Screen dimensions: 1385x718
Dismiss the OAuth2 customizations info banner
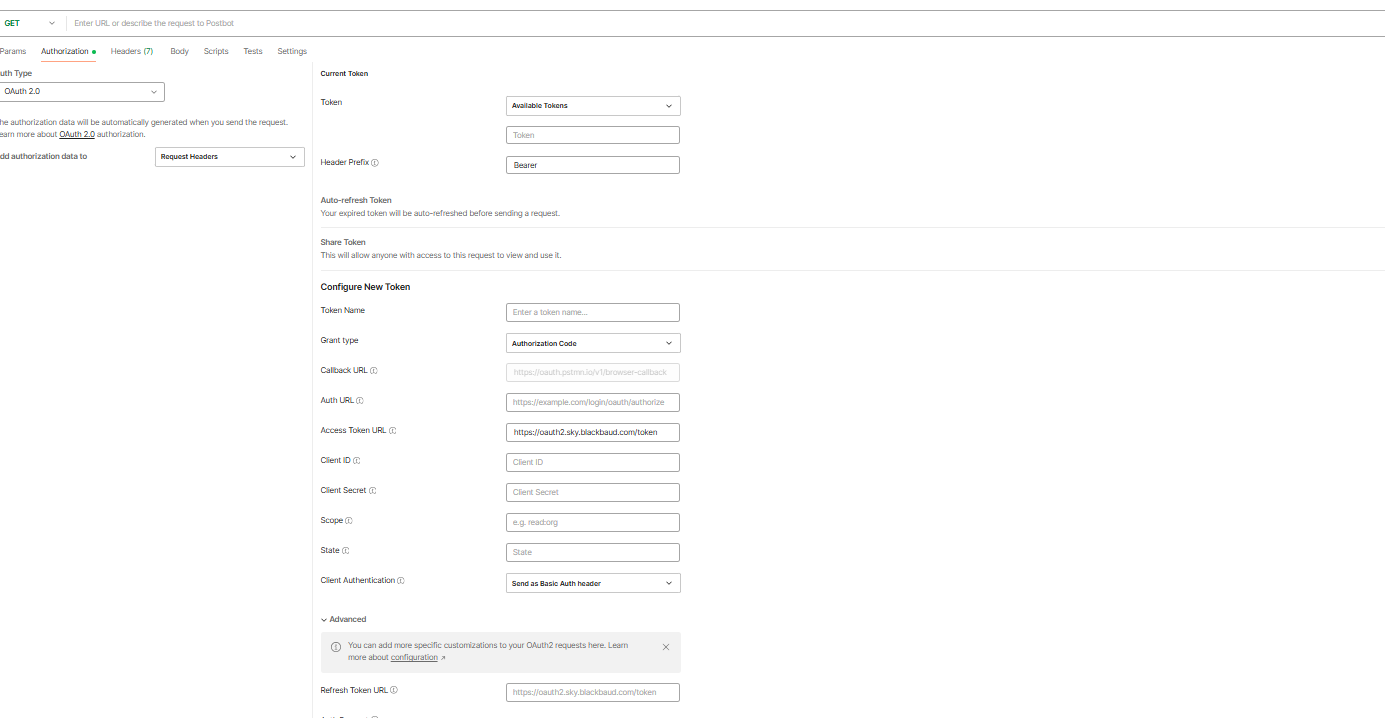pos(666,647)
